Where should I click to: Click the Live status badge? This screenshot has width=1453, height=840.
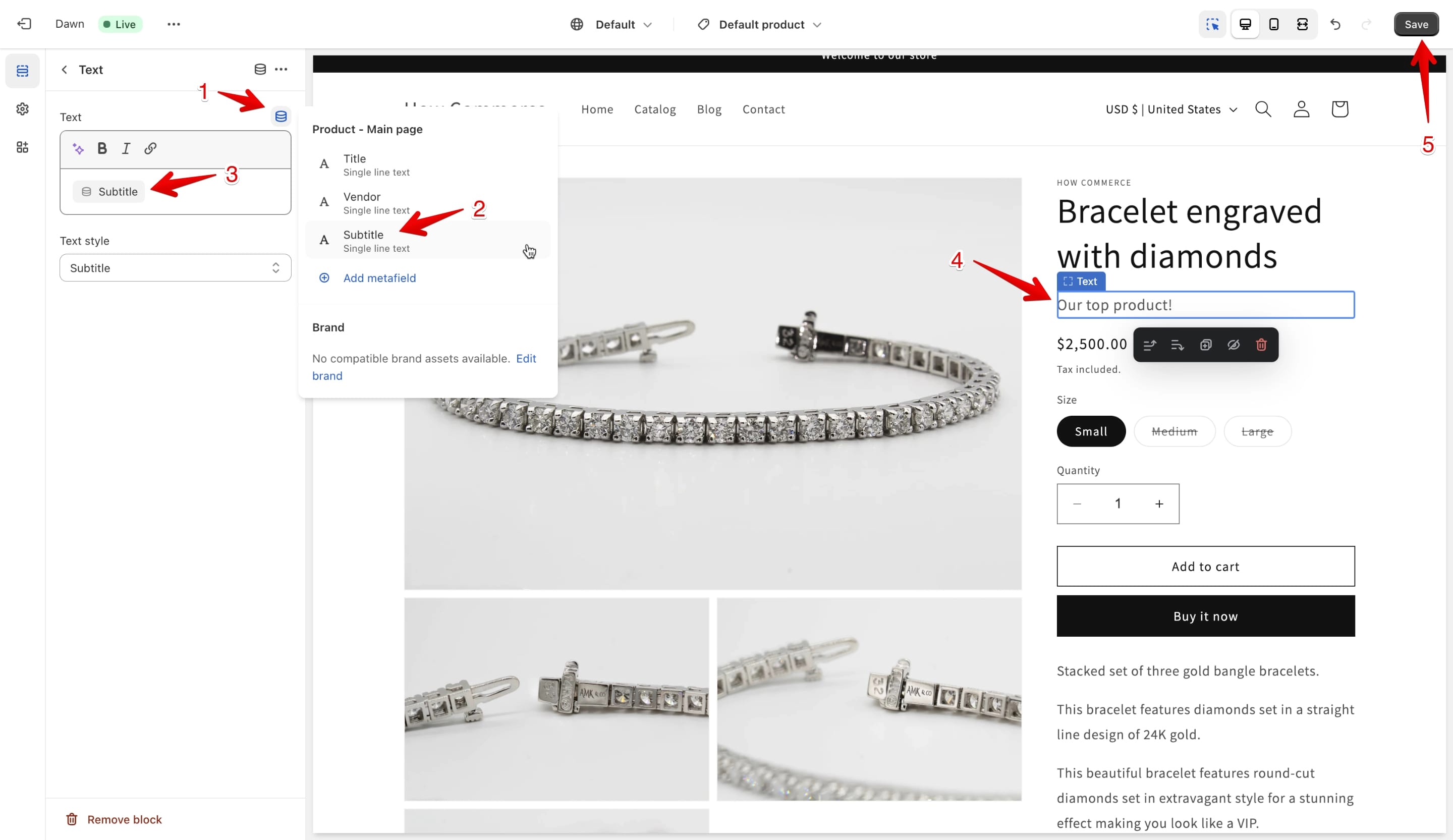pos(120,24)
